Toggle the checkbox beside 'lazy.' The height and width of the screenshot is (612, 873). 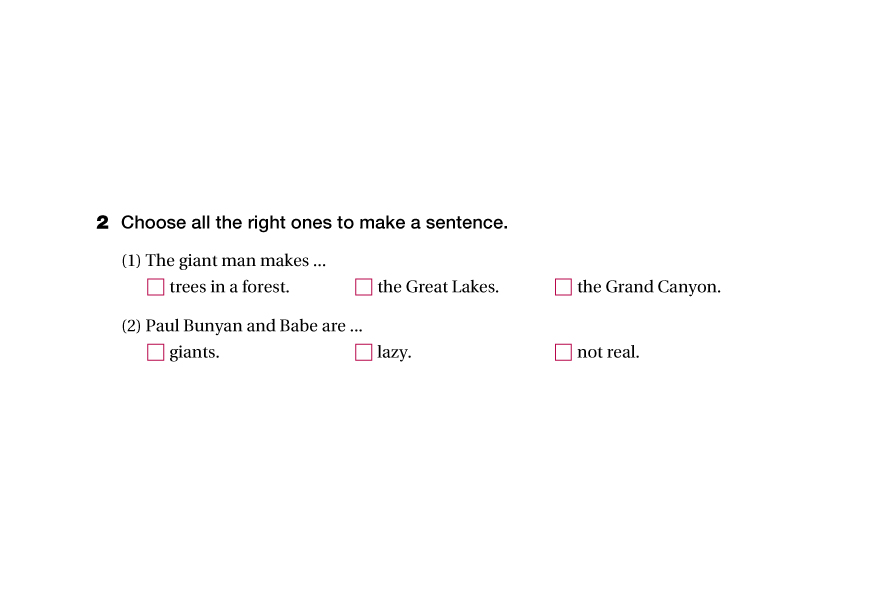363,352
